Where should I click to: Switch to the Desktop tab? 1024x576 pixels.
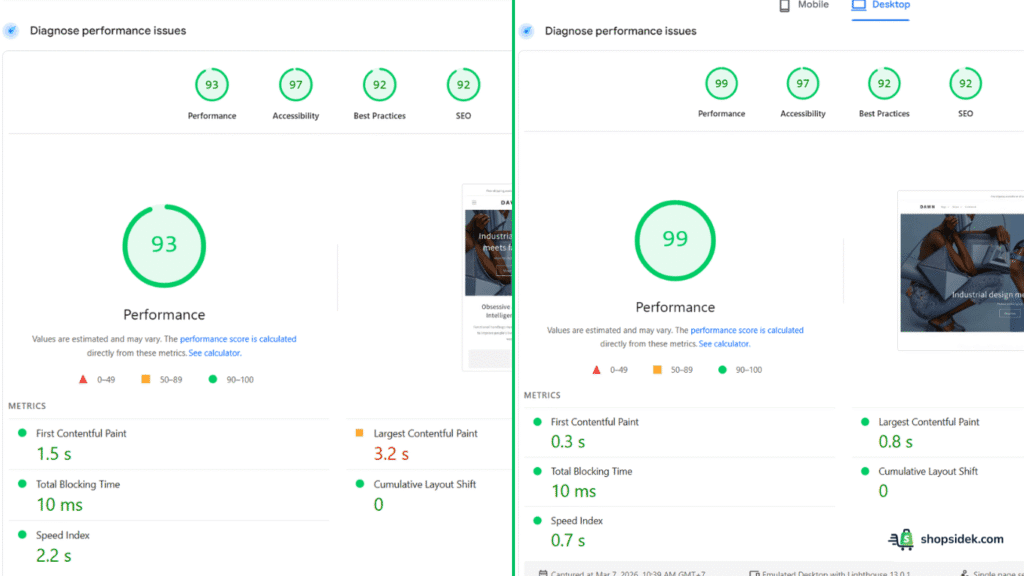(x=880, y=5)
